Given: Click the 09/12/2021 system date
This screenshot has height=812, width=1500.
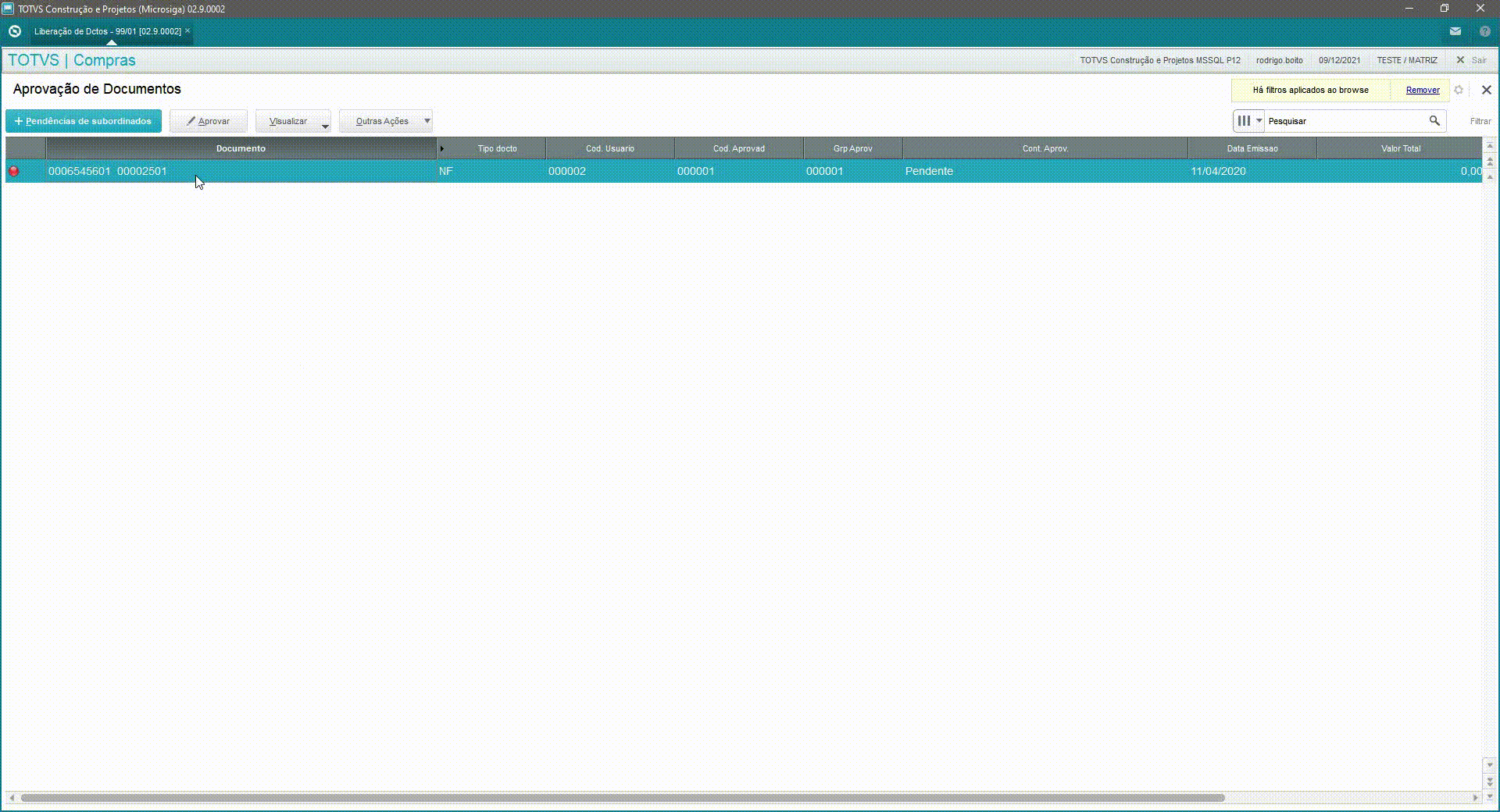Looking at the screenshot, I should (1339, 60).
